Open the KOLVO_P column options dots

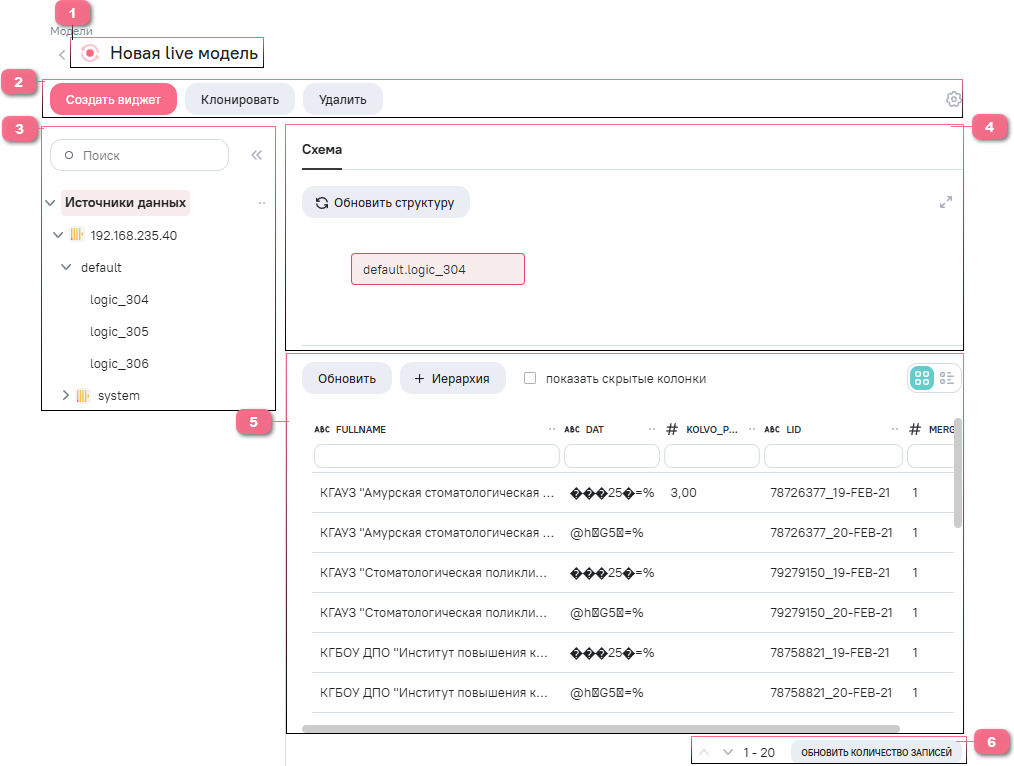click(x=752, y=429)
